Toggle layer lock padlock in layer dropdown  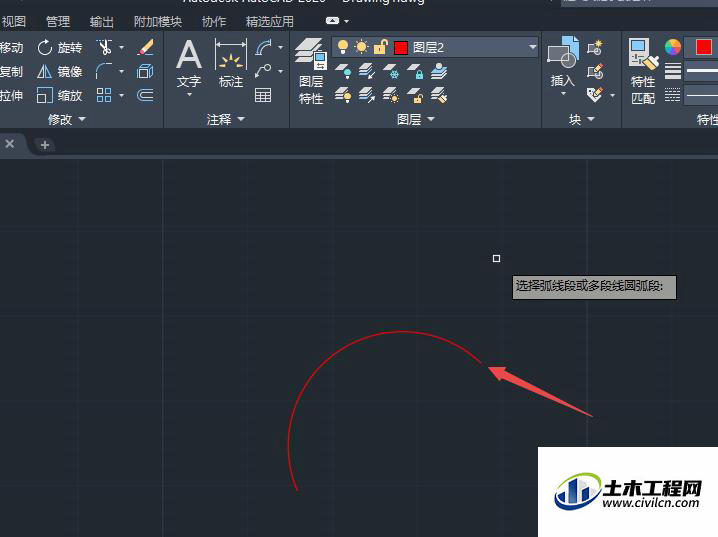point(381,47)
